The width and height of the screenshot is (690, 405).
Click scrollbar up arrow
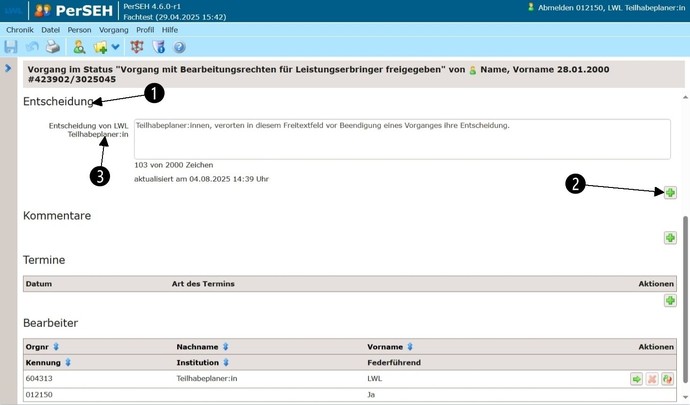point(685,97)
